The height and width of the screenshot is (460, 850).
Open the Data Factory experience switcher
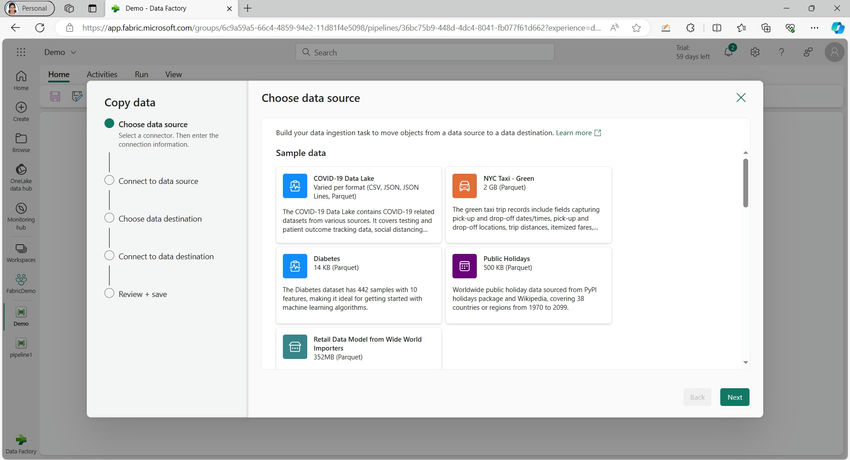click(x=21, y=444)
